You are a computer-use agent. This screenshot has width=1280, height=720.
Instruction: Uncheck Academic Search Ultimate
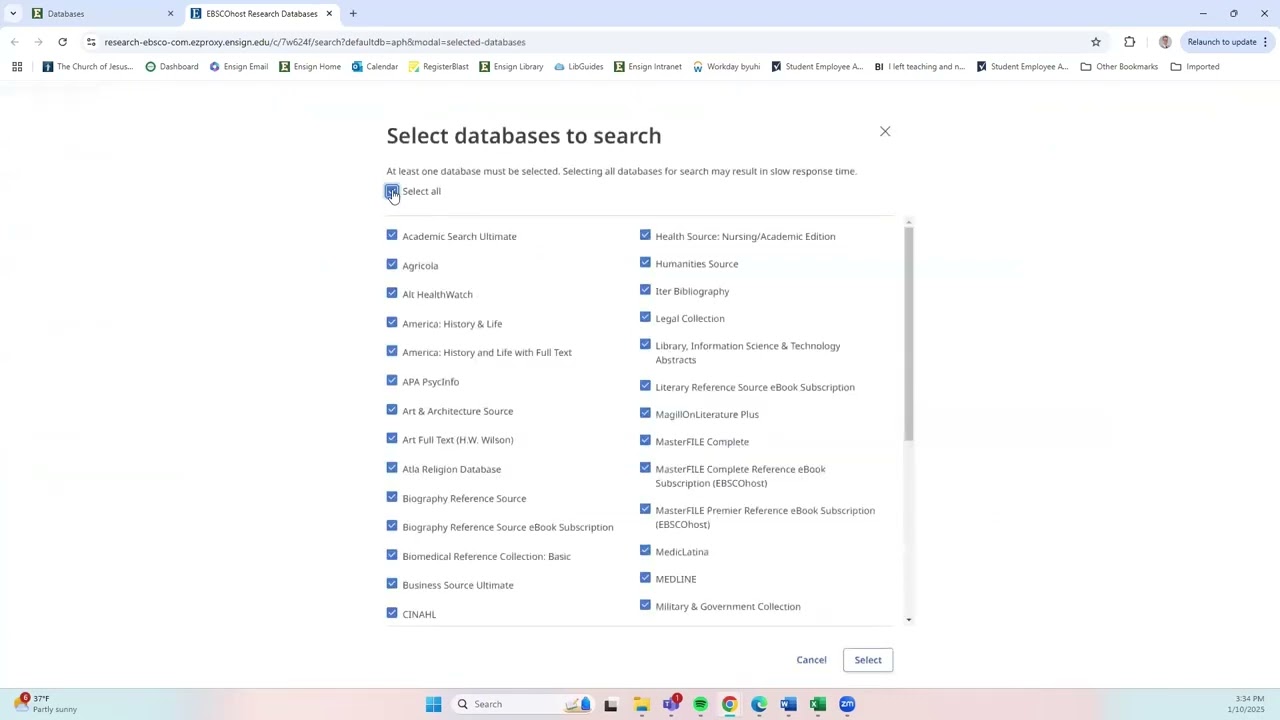392,235
